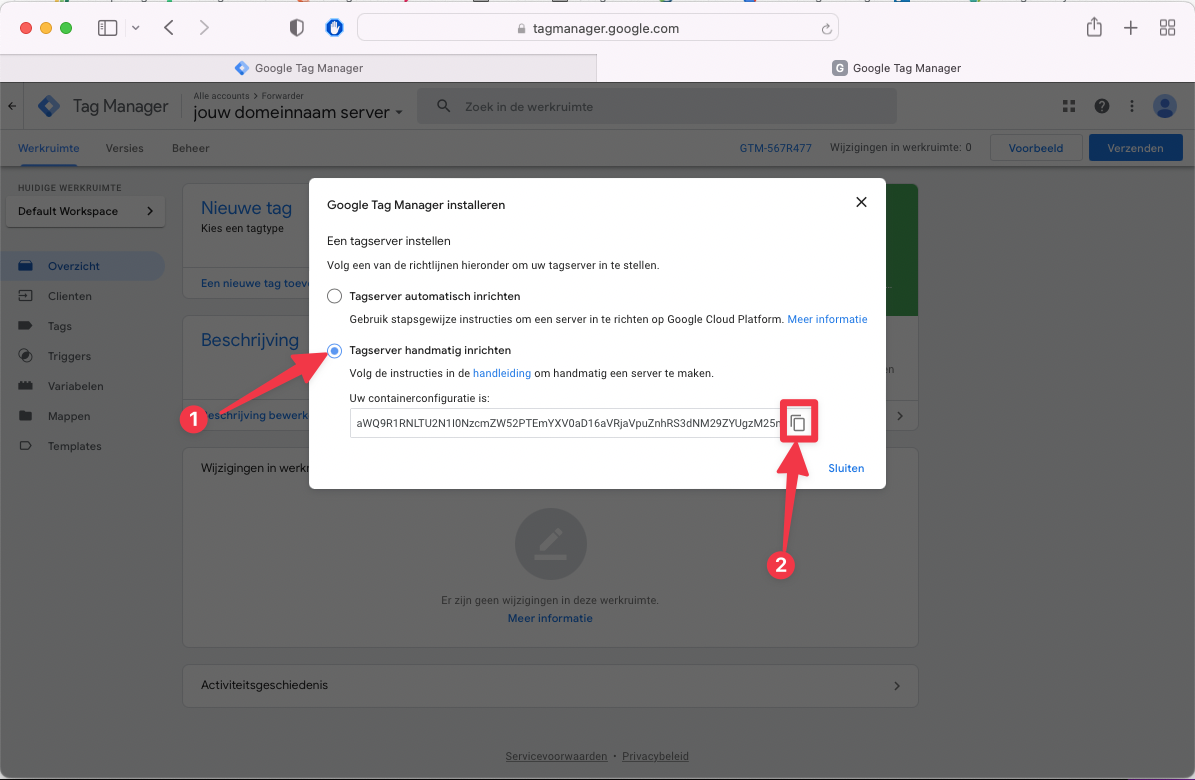Viewport: 1195px width, 780px height.
Task: Close the Tag Manager install dialog
Action: click(x=861, y=203)
